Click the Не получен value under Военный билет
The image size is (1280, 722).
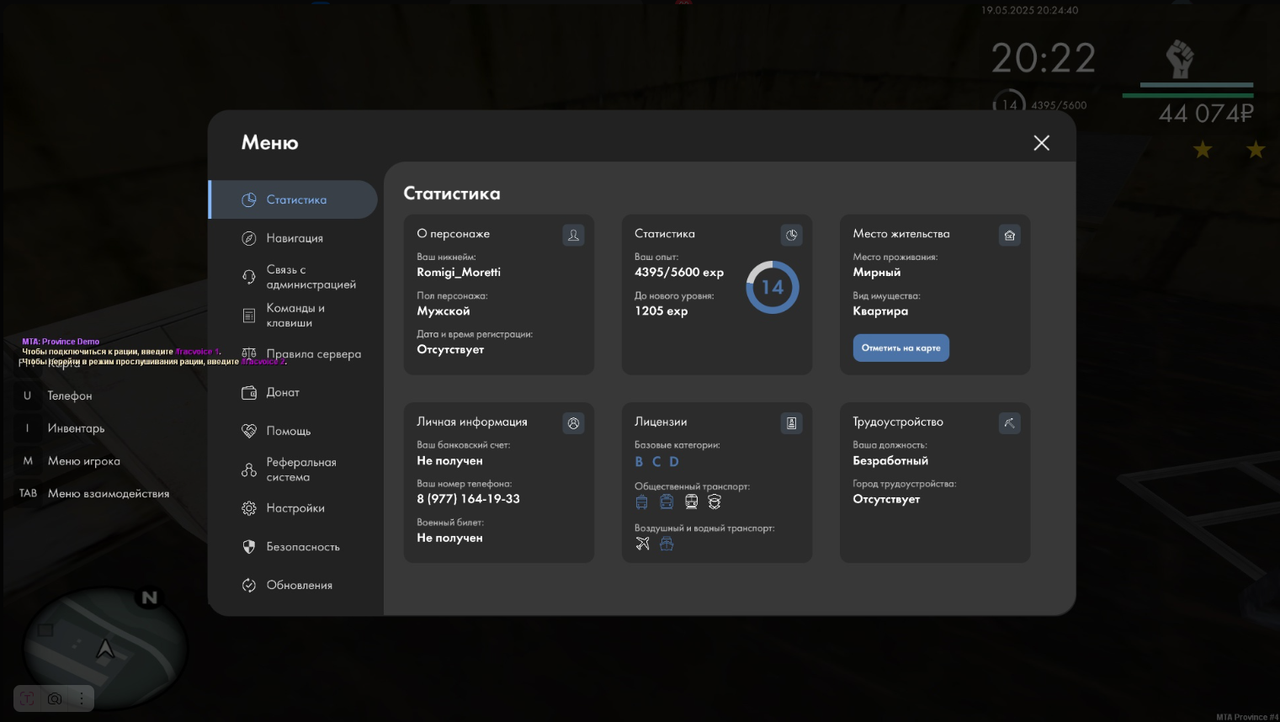pos(450,538)
